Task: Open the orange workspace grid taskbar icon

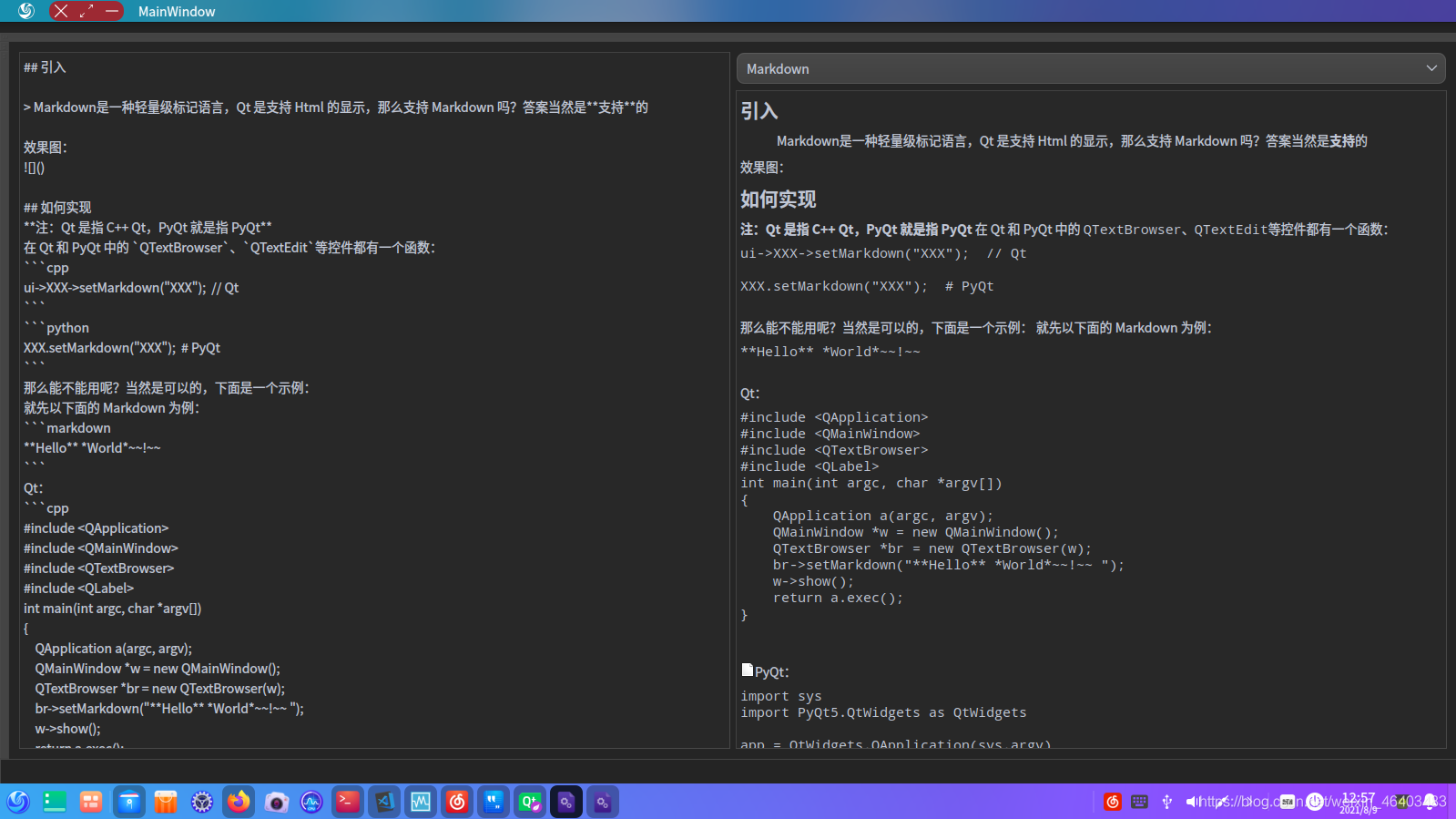Action: pos(91,802)
